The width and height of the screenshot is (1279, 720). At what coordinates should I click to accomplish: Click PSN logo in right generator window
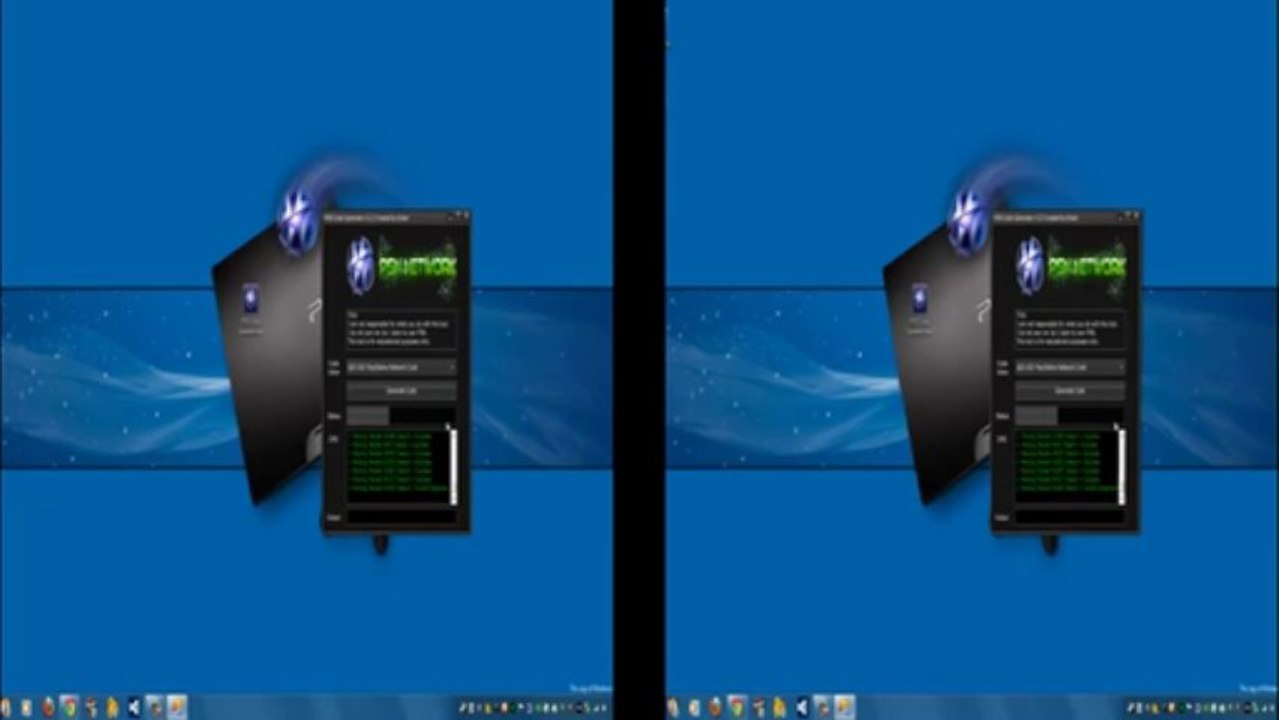click(1030, 265)
